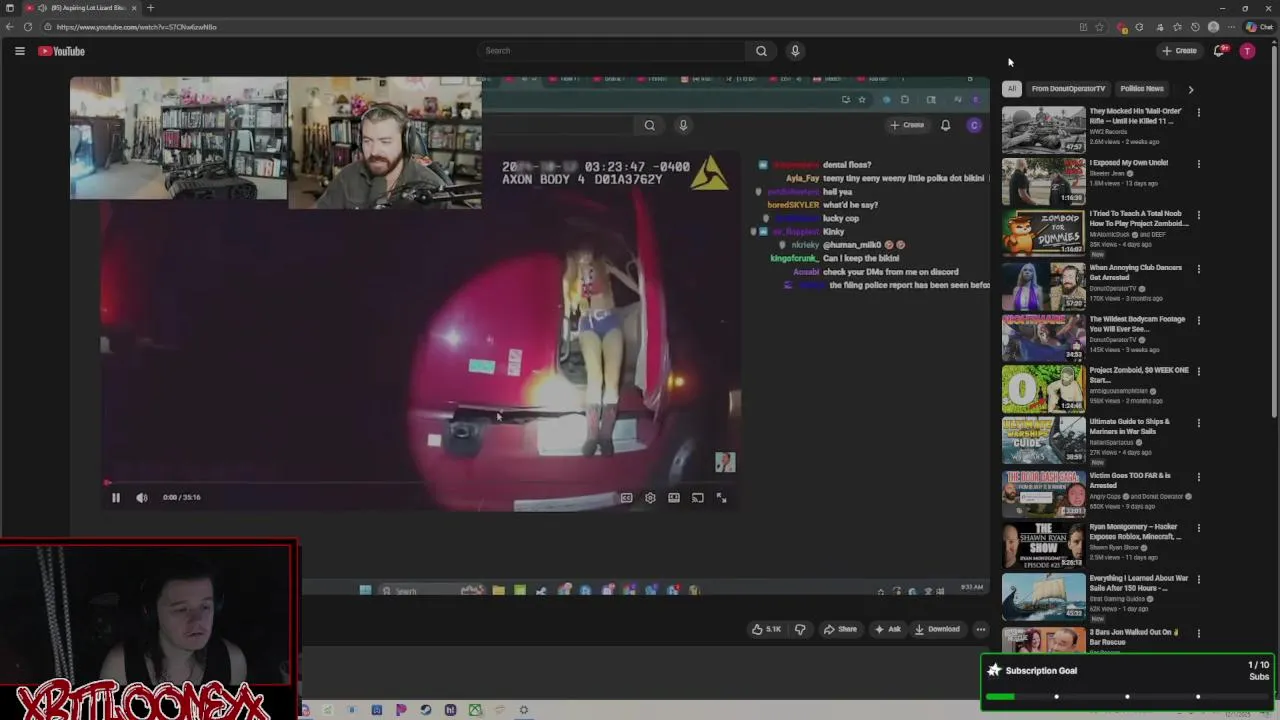Mute the video player volume
Viewport: 1280px width, 720px height.
tap(141, 497)
